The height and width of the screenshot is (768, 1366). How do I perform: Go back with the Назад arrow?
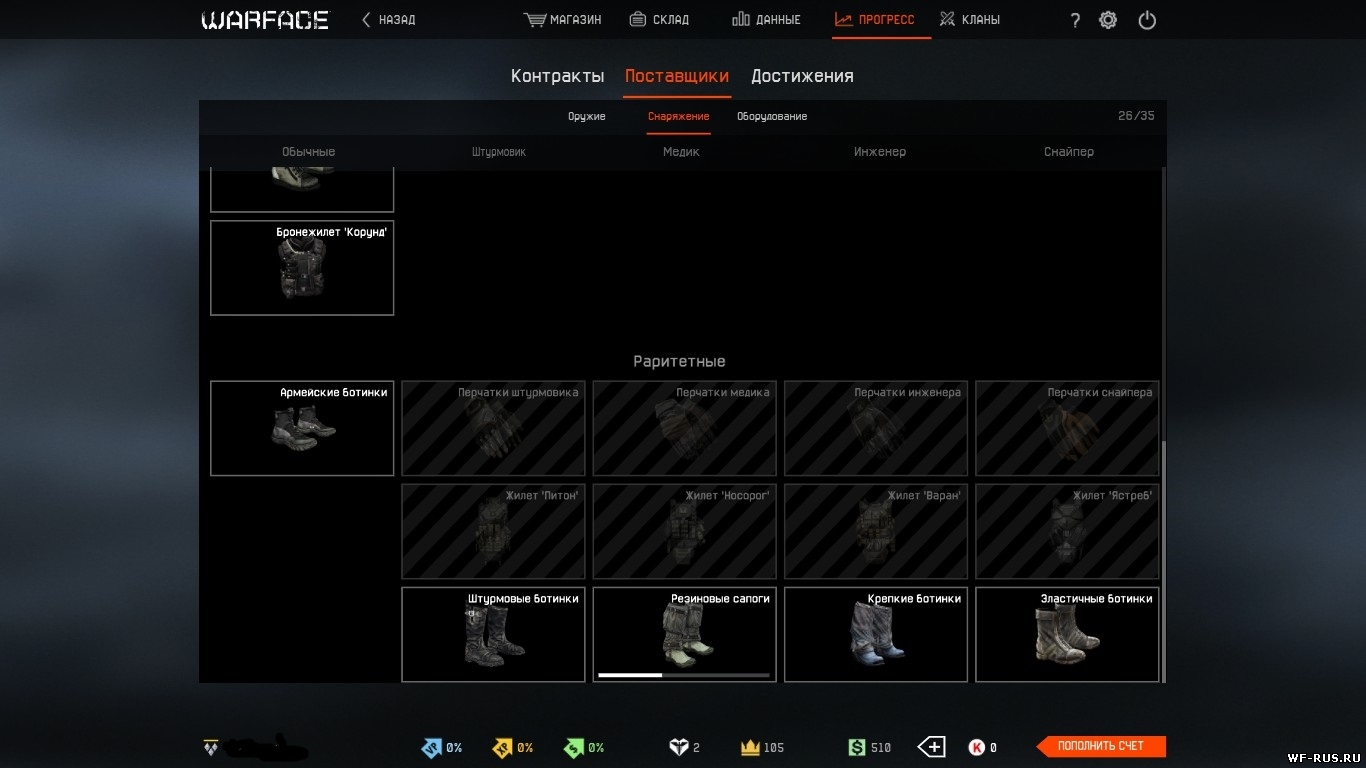388,19
